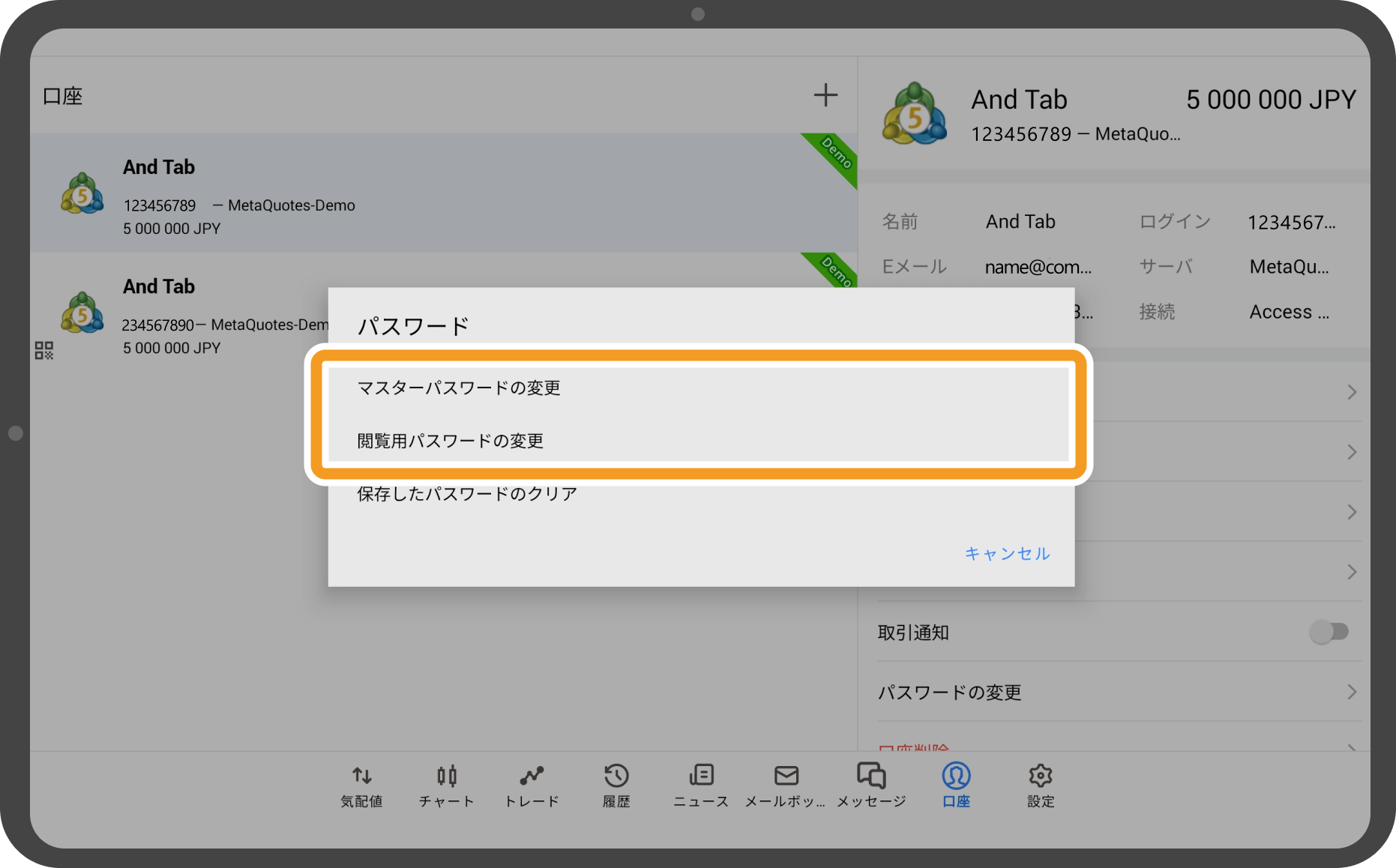Scan QR code for account login
1396x868 pixels.
click(43, 349)
